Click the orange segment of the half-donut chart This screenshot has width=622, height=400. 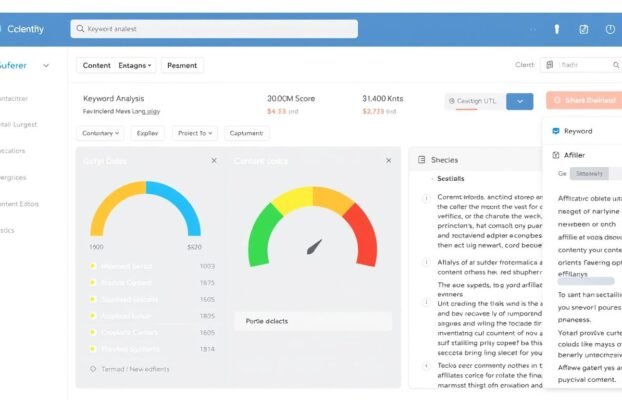click(111, 202)
